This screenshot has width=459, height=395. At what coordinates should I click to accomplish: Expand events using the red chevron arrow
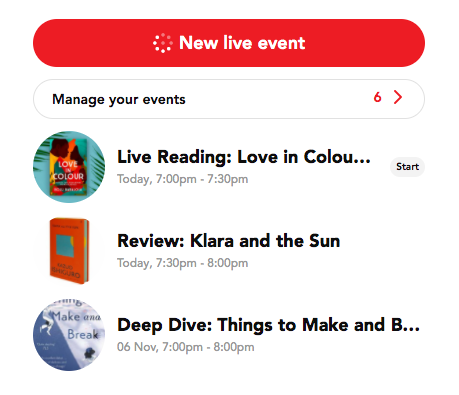pyautogui.click(x=398, y=97)
